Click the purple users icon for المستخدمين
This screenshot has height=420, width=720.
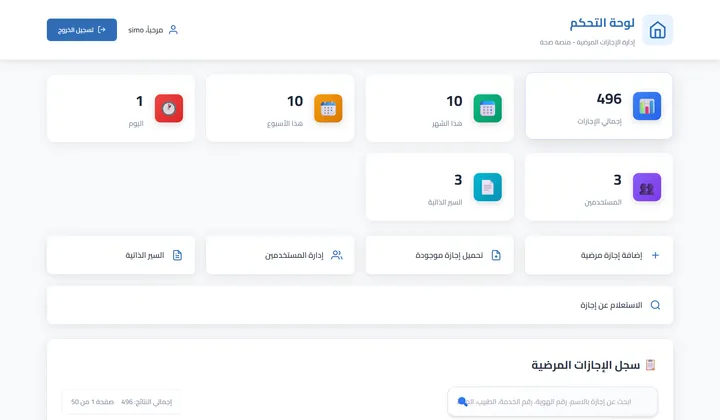(x=647, y=187)
